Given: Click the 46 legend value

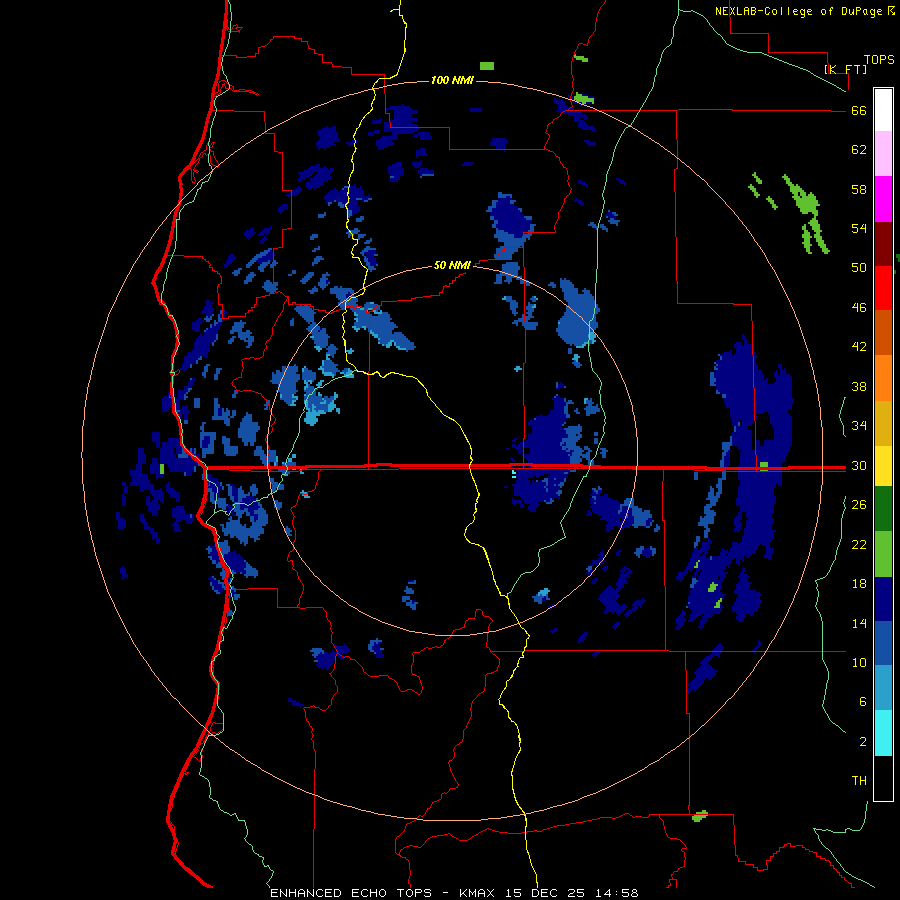Looking at the screenshot, I should [859, 308].
